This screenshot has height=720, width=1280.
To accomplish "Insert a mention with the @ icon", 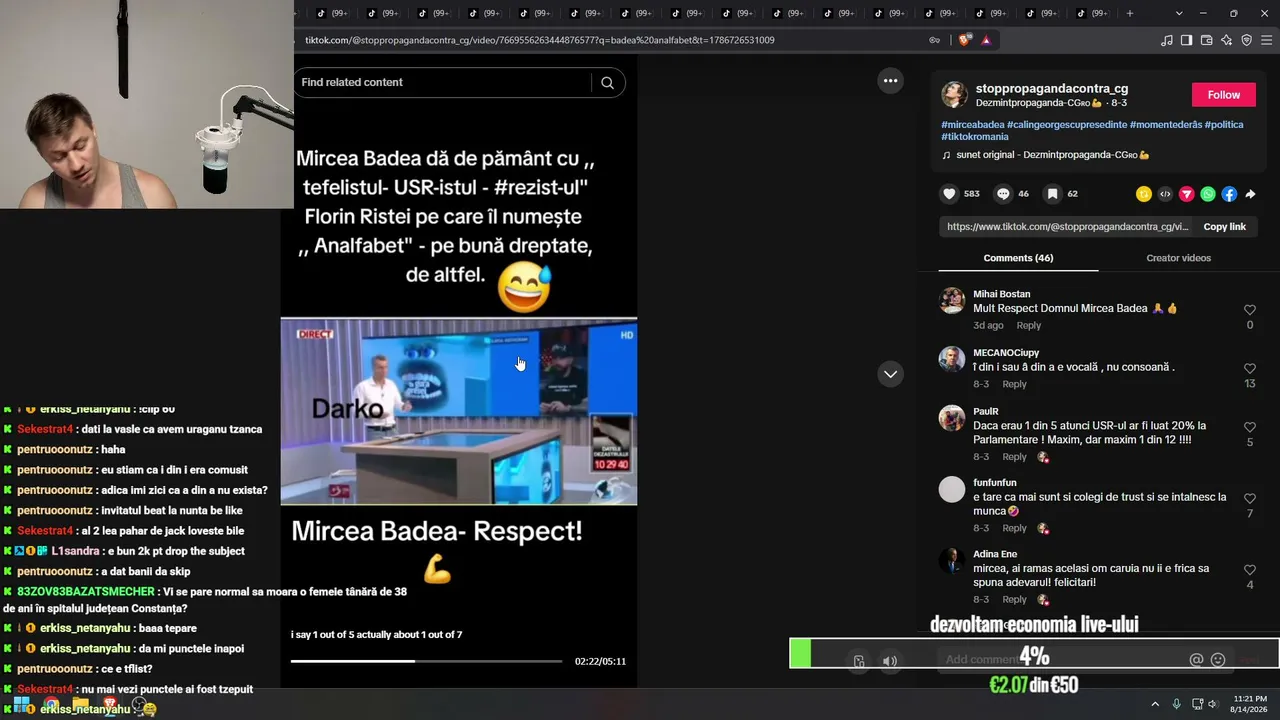I will point(1196,660).
